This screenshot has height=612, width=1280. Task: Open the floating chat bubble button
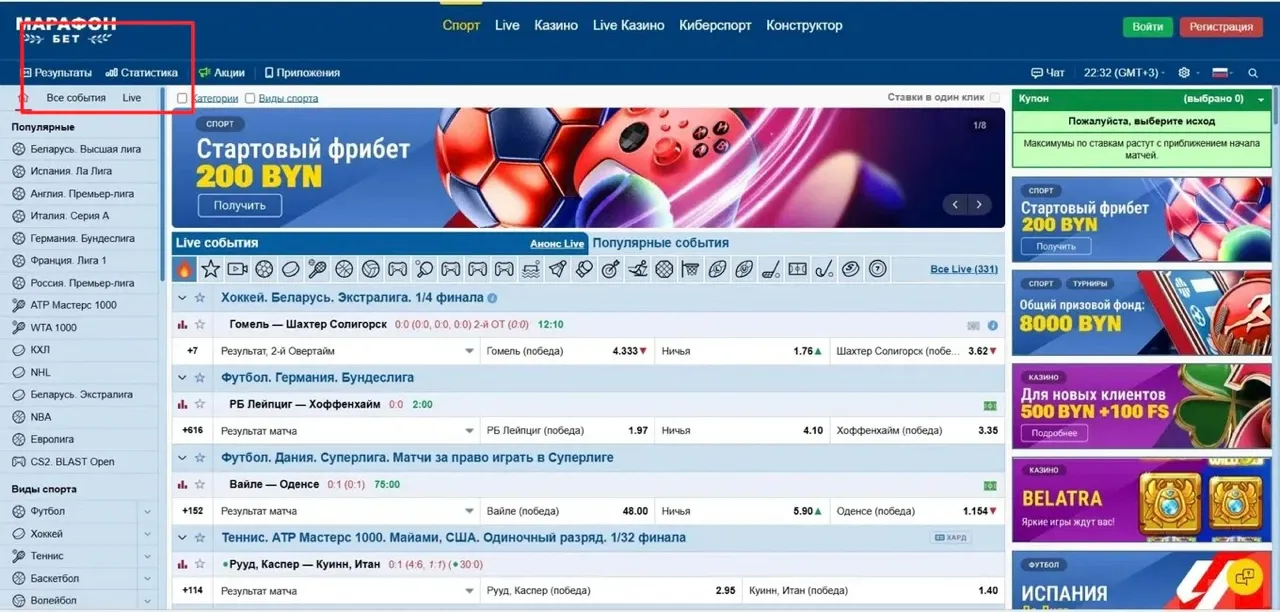pos(1245,577)
